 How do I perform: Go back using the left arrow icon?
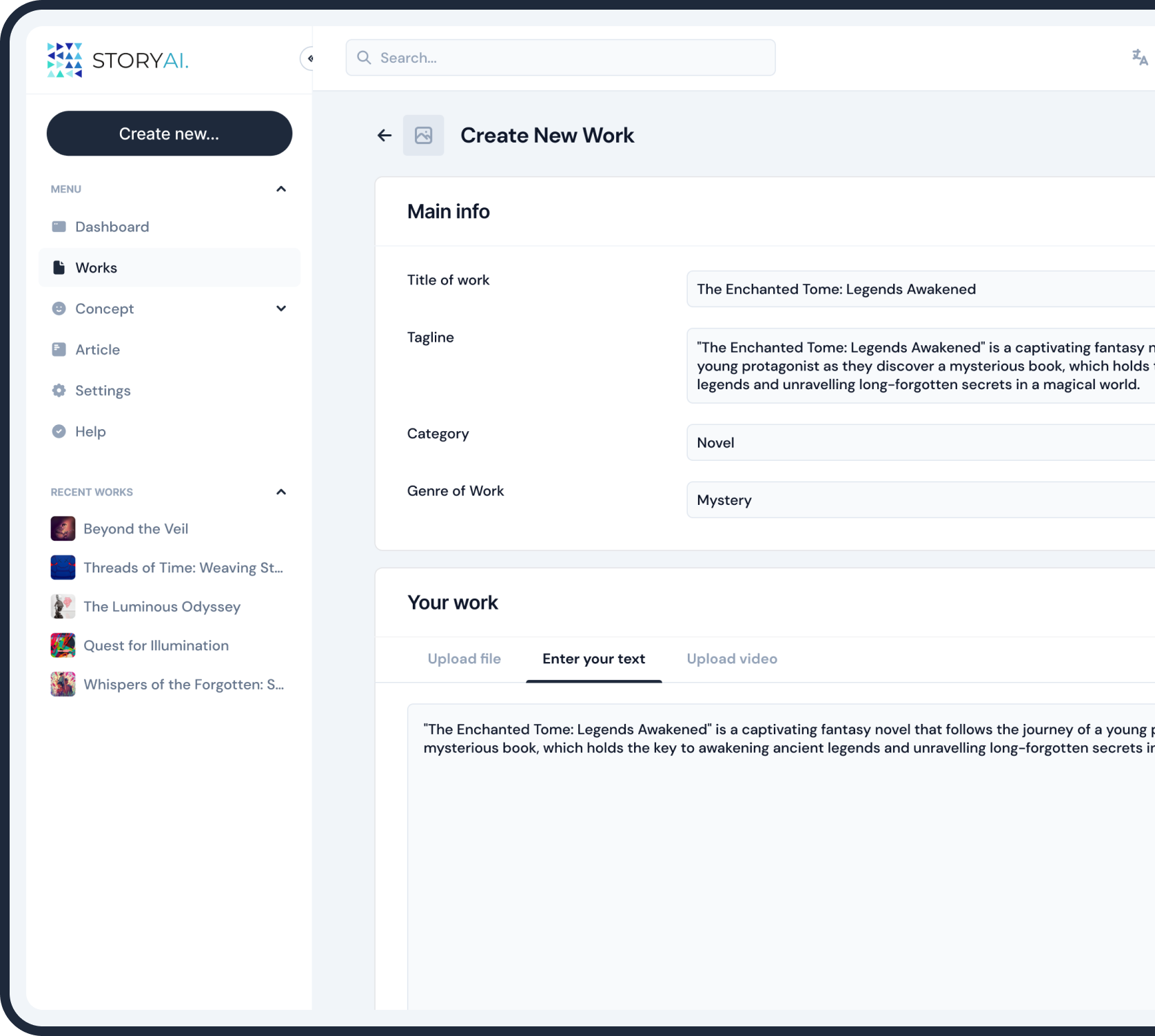click(385, 136)
